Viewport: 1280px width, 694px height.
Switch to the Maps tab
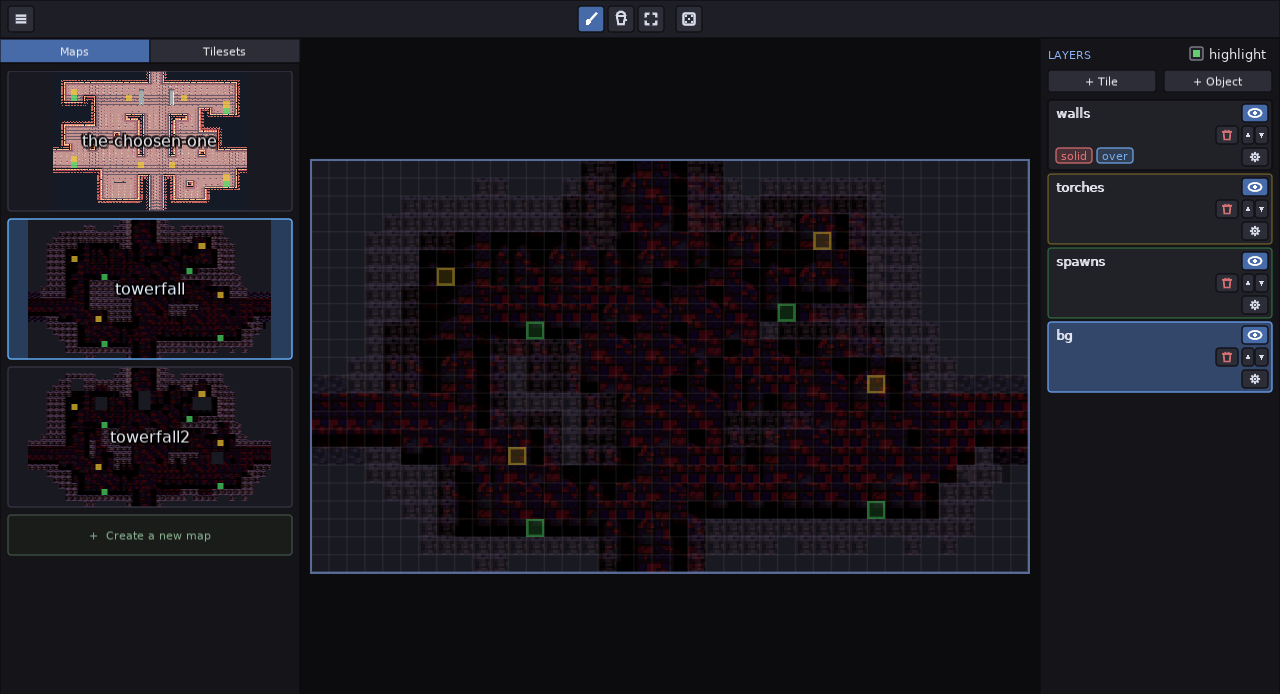click(75, 51)
